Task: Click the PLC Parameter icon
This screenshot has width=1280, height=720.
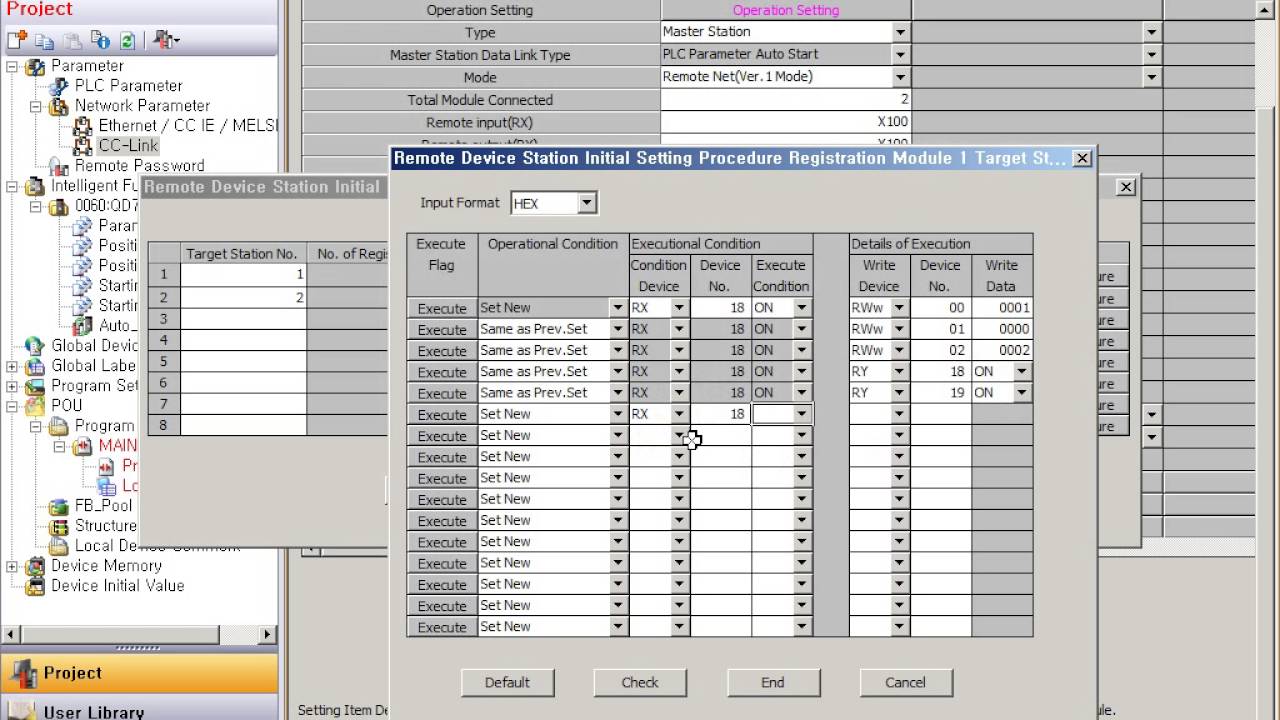Action: (60, 86)
